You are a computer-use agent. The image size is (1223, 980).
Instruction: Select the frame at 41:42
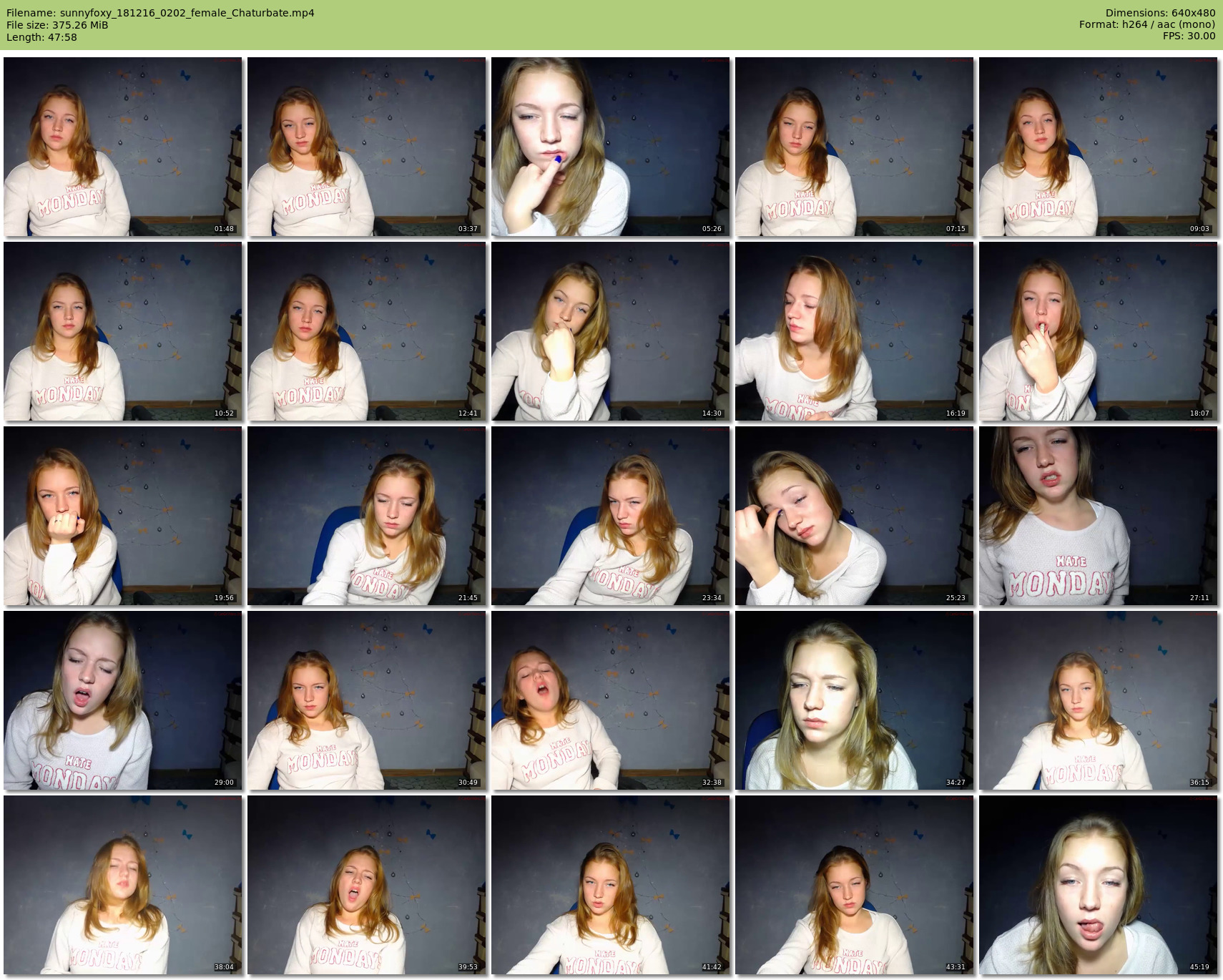[x=611, y=885]
